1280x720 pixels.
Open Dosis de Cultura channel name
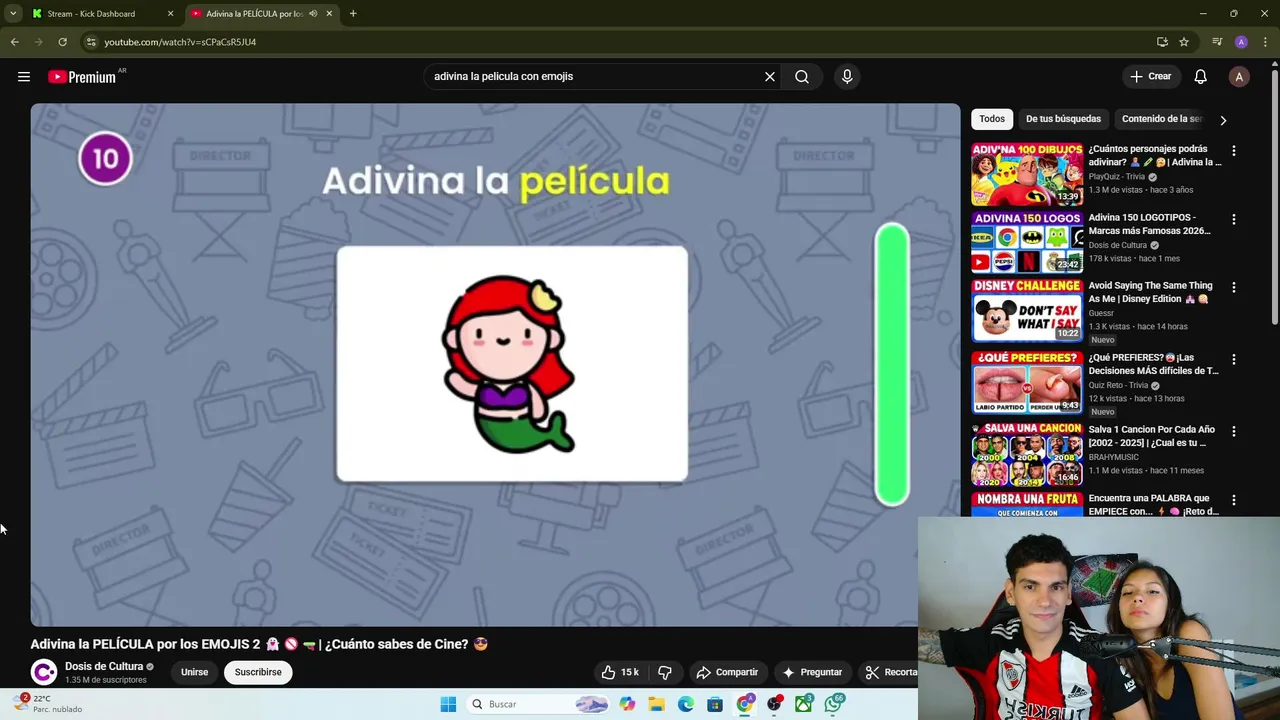point(104,666)
